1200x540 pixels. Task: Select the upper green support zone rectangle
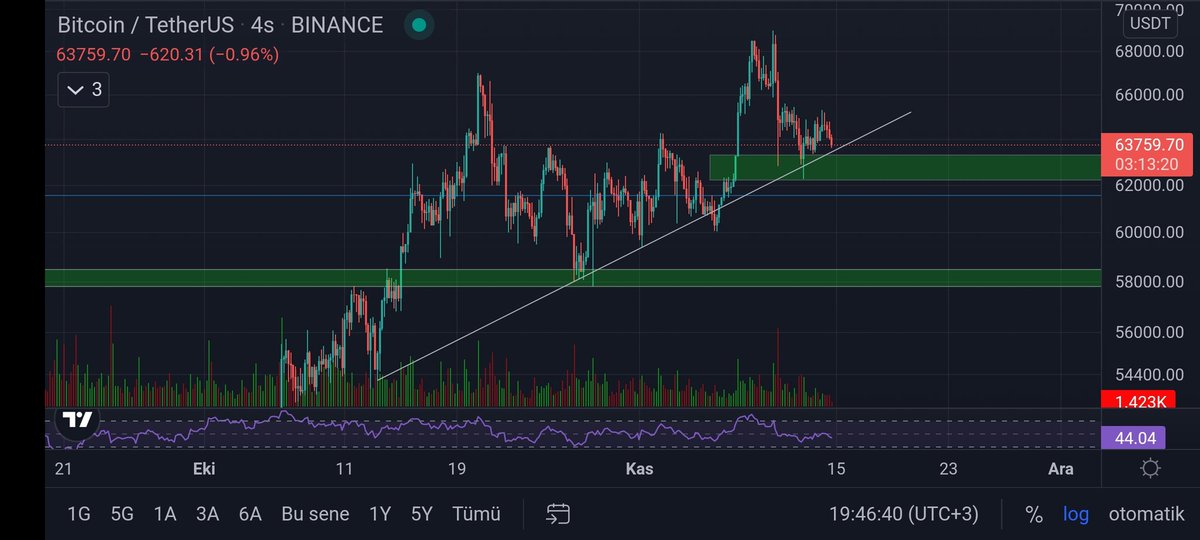click(905, 167)
